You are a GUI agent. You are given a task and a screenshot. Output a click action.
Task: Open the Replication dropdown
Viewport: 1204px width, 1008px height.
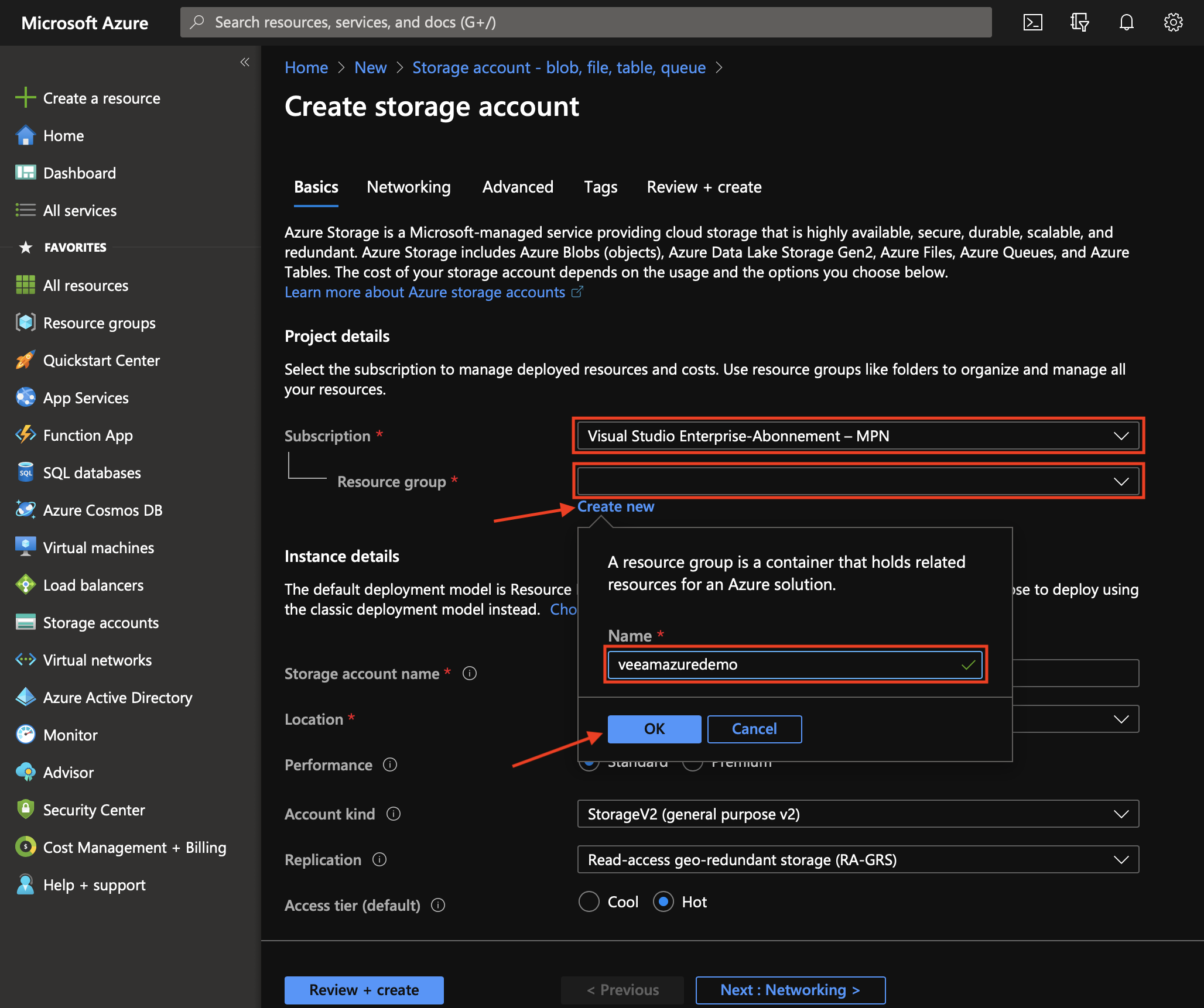(x=858, y=859)
